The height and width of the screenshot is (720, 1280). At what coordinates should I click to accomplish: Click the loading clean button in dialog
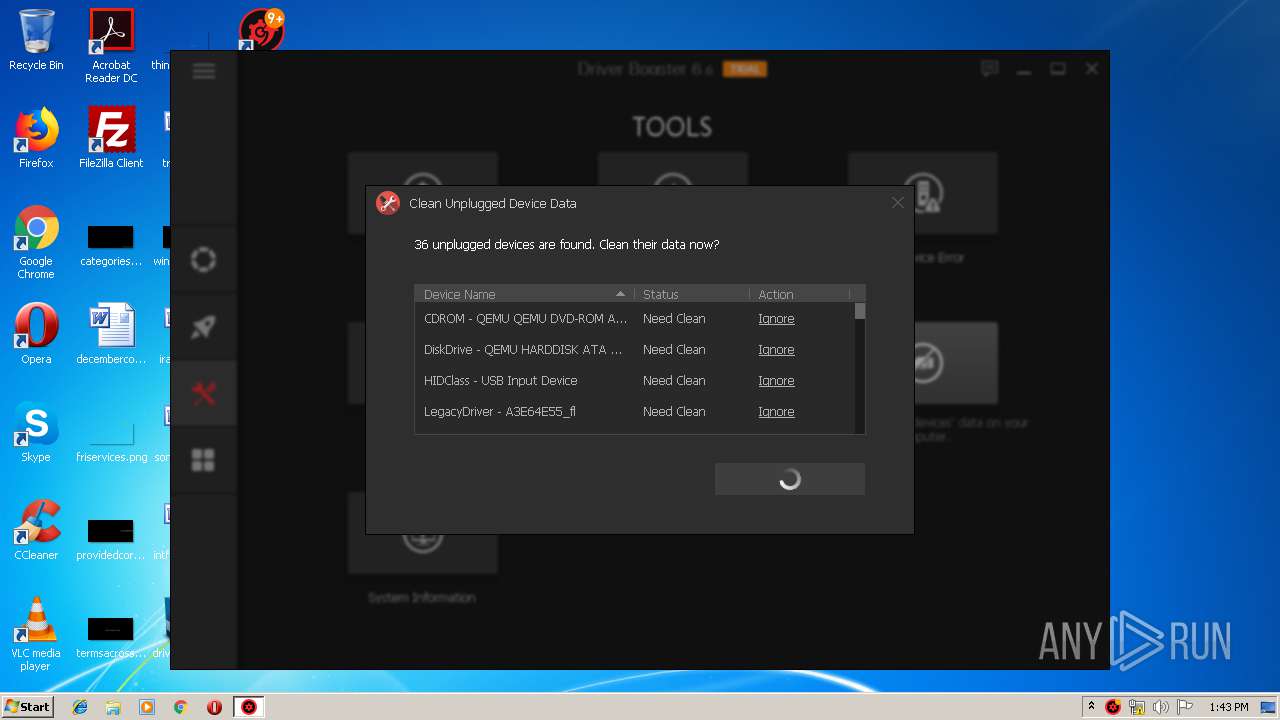pos(790,479)
